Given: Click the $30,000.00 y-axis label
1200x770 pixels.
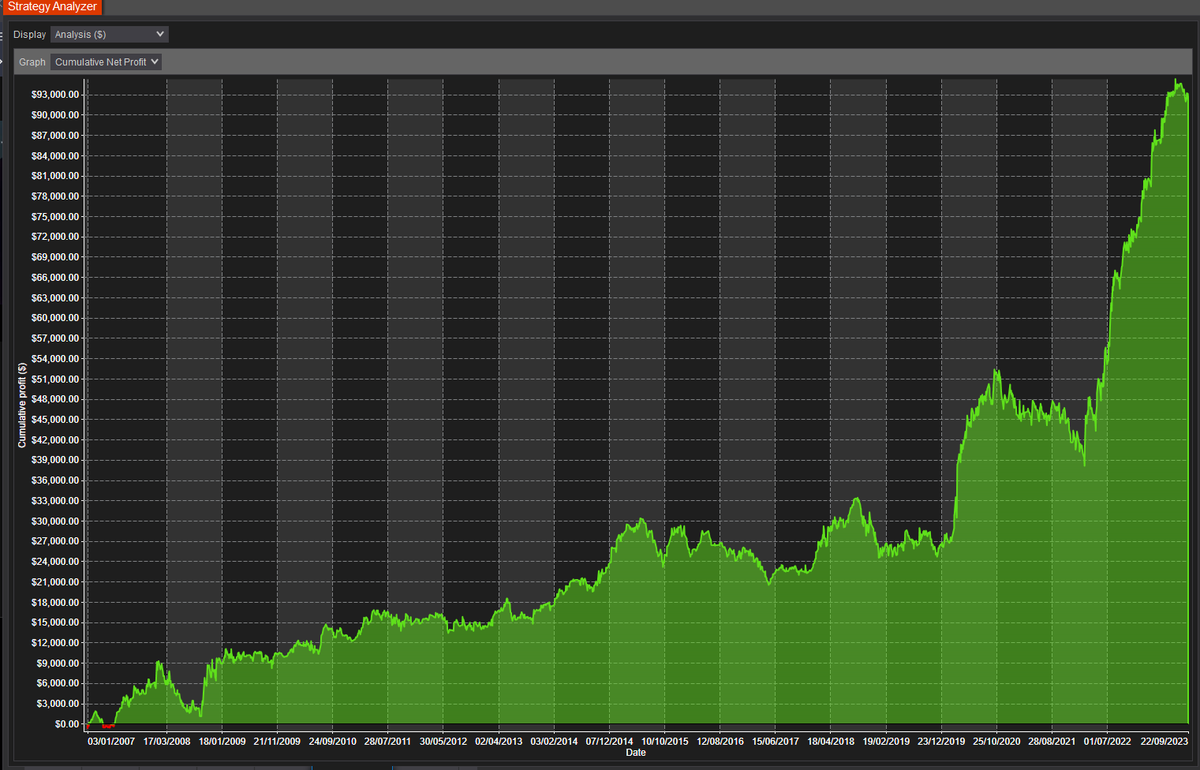Looking at the screenshot, I should (56, 521).
